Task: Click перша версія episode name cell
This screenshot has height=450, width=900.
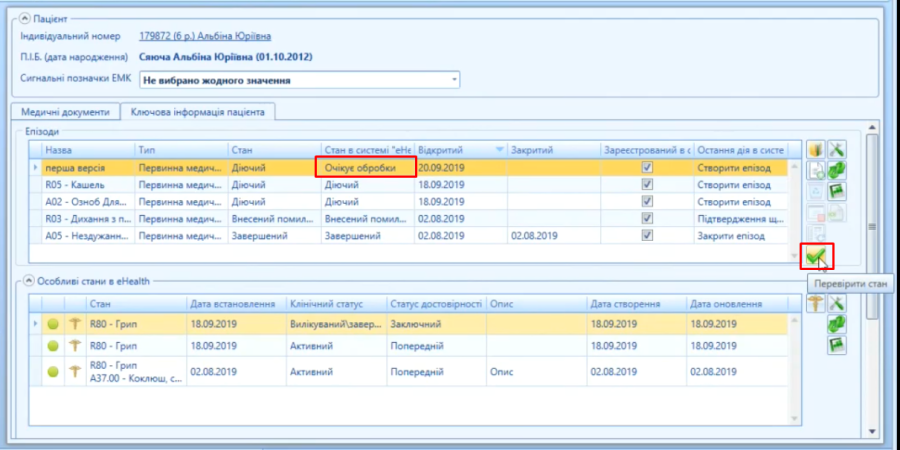Action: click(88, 168)
